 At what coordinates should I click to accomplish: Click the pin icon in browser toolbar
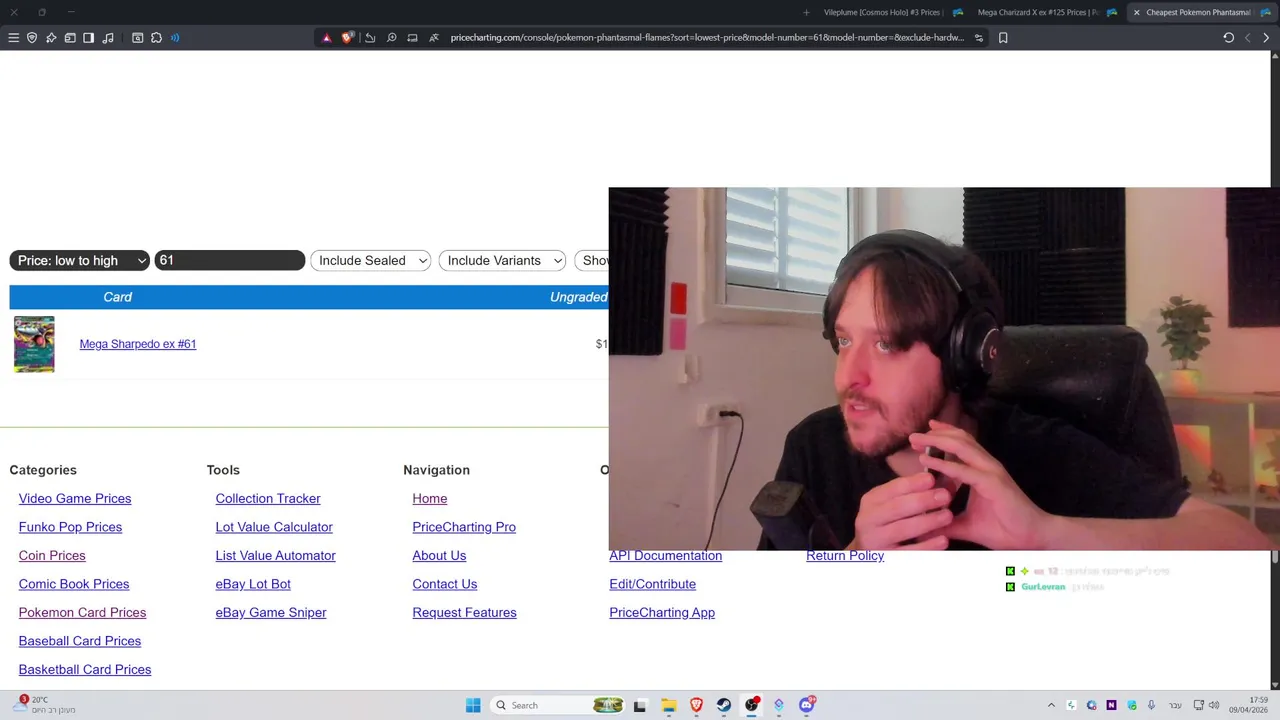(x=51, y=38)
